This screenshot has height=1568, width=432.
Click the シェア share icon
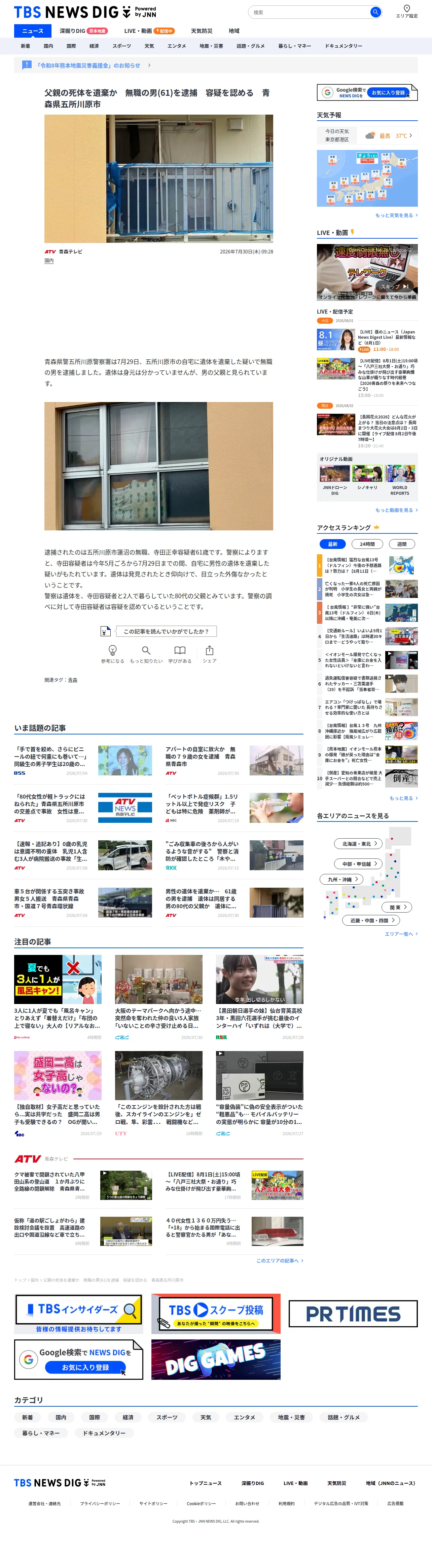coord(209,650)
